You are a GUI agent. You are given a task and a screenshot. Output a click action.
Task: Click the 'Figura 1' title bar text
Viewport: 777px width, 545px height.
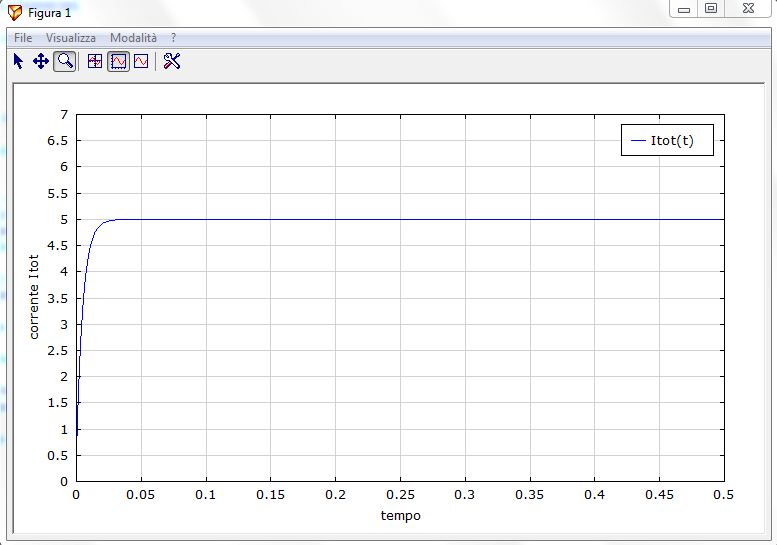click(49, 12)
